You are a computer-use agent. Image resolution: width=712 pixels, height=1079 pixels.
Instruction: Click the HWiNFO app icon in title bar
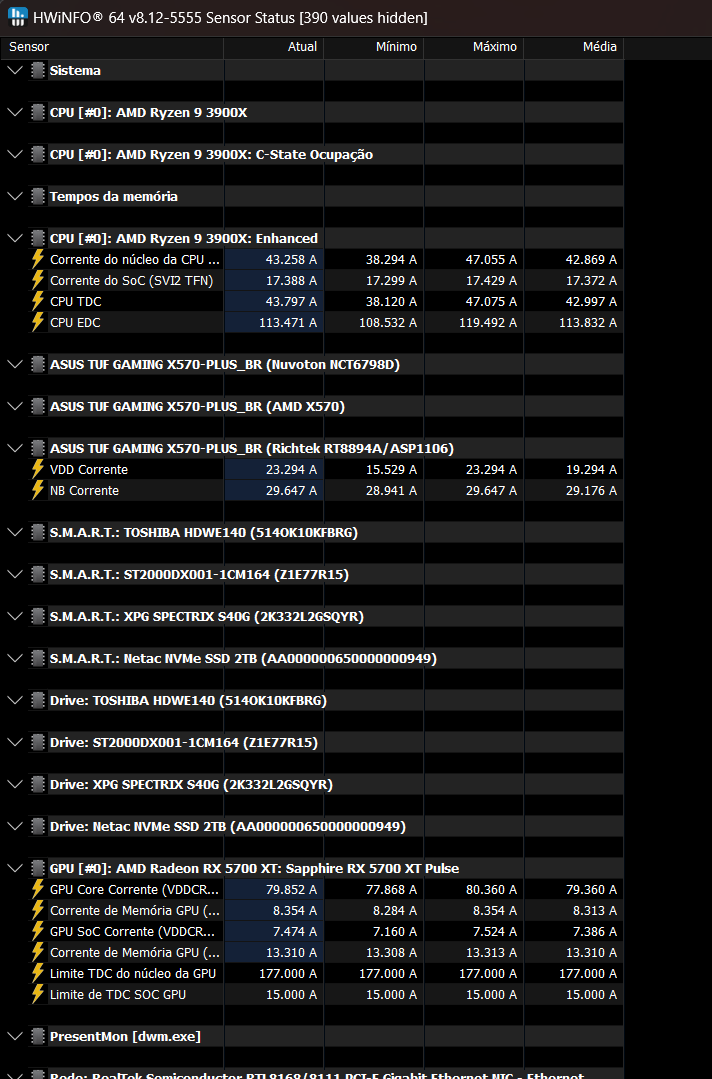pos(17,17)
